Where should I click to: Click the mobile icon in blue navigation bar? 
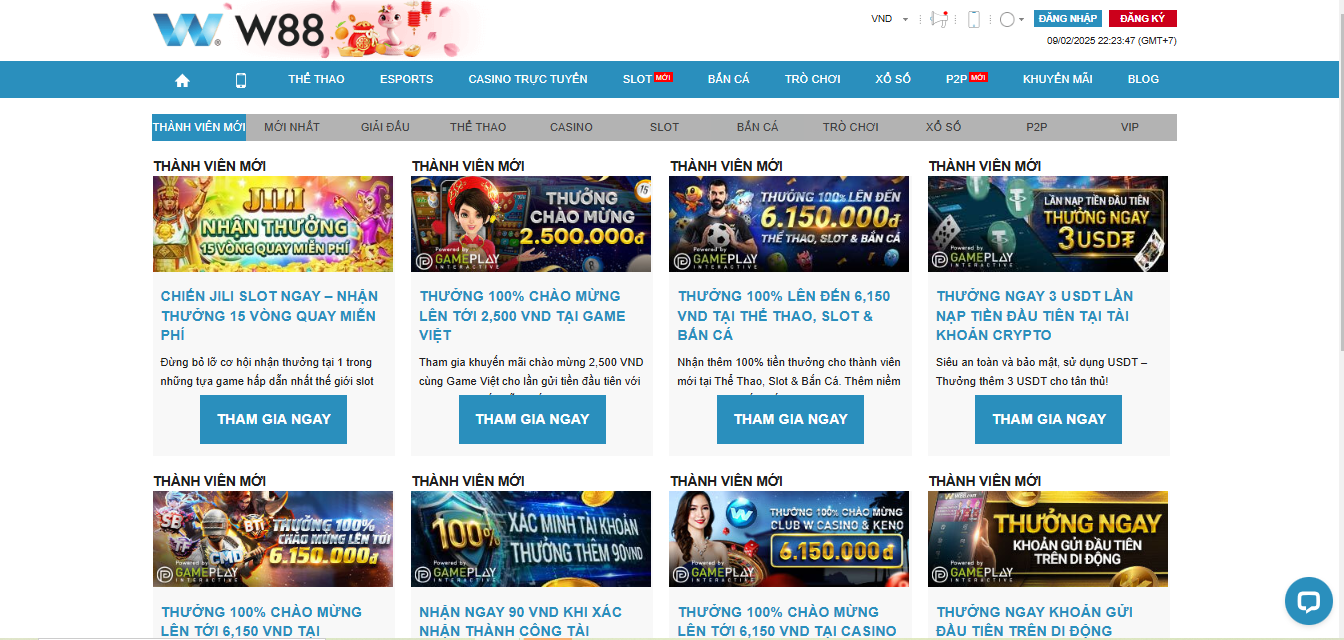tap(240, 80)
